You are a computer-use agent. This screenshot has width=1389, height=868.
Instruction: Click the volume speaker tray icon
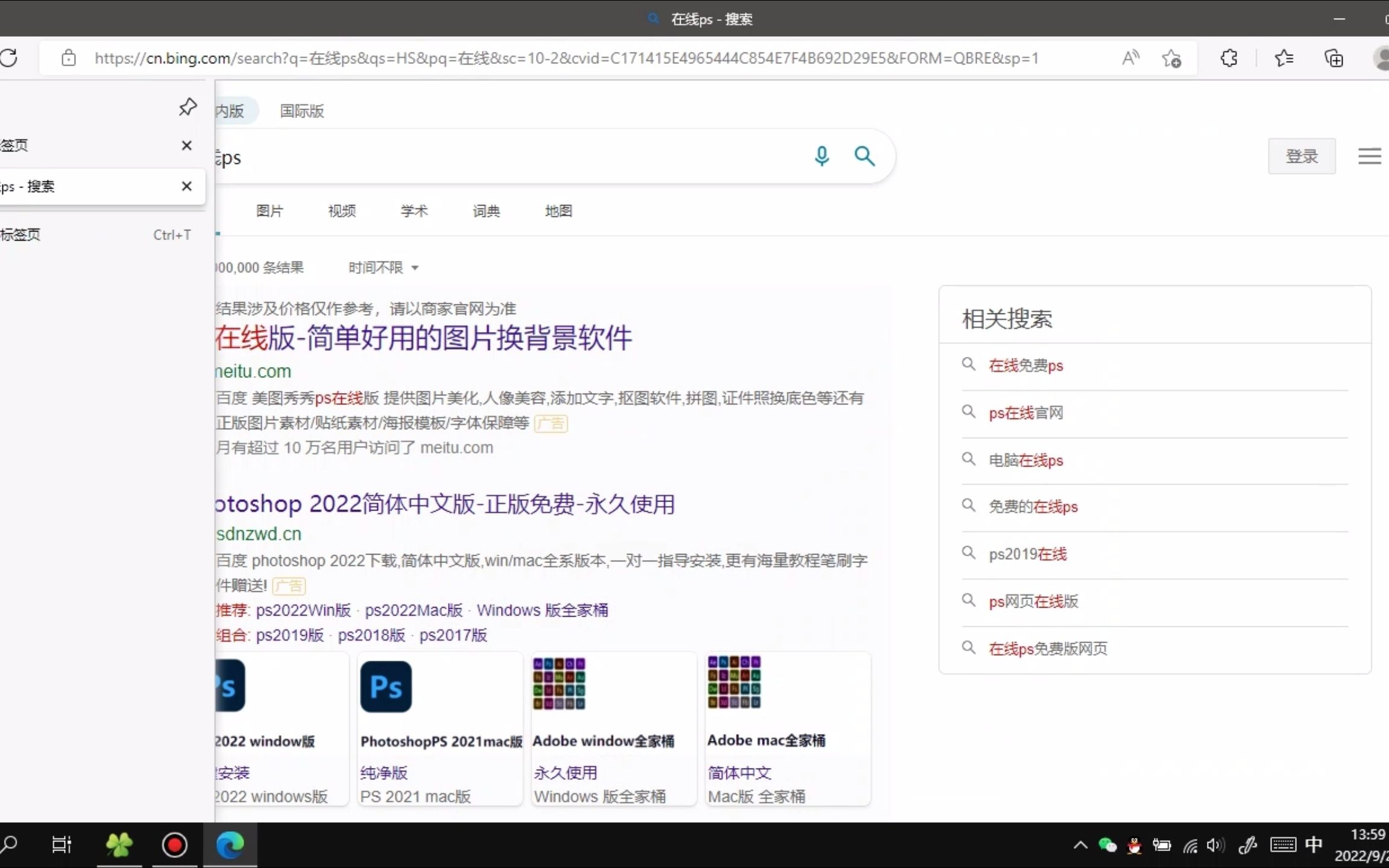pyautogui.click(x=1216, y=845)
